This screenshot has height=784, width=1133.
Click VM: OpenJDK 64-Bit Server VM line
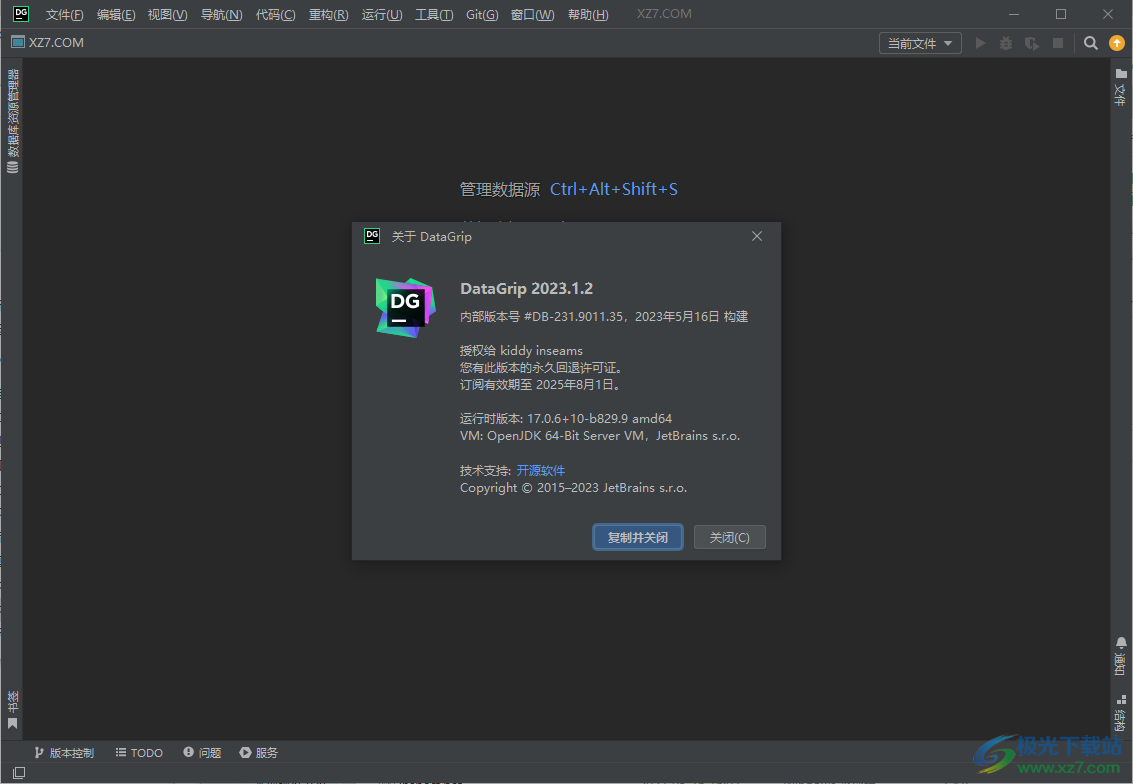(600, 436)
